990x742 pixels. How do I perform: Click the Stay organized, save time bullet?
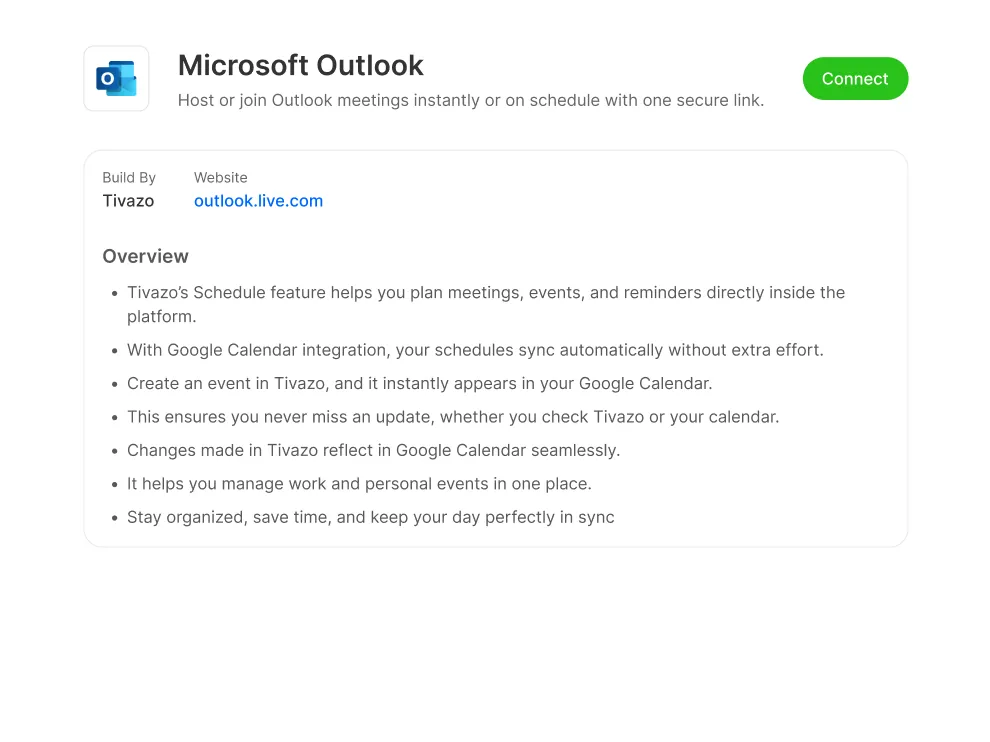[x=370, y=517]
